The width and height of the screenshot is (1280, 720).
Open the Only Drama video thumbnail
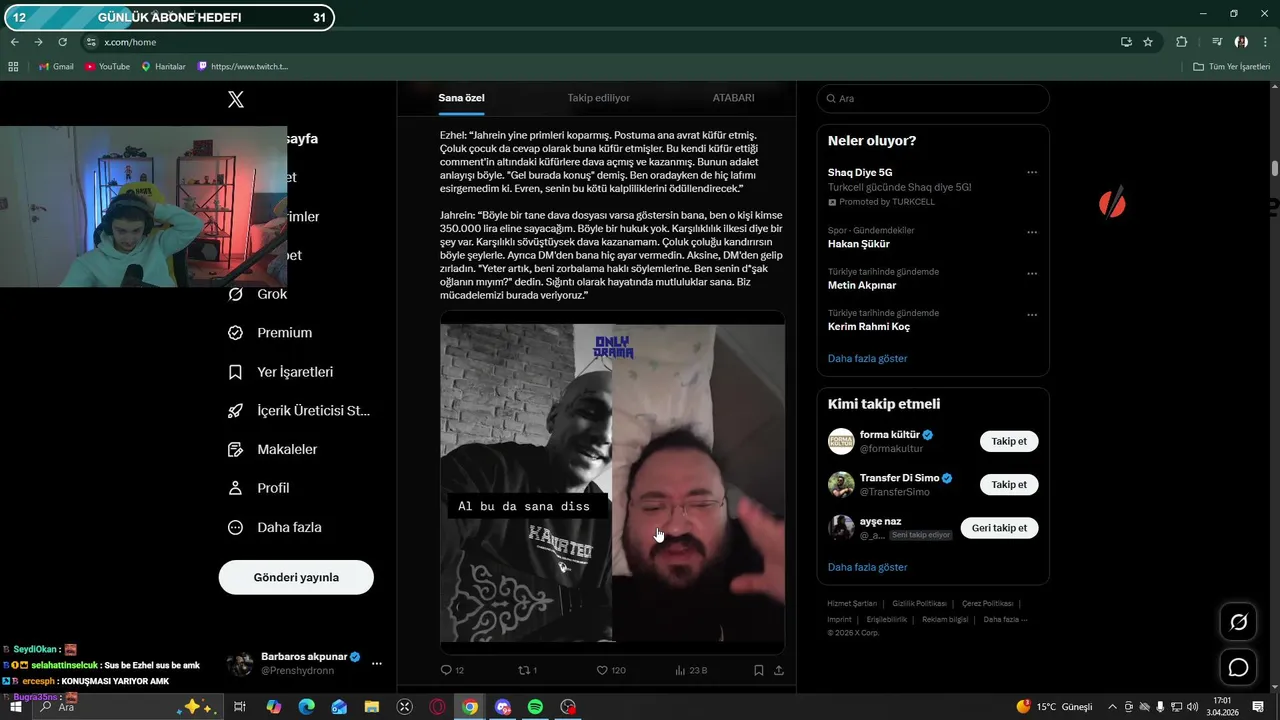(612, 482)
